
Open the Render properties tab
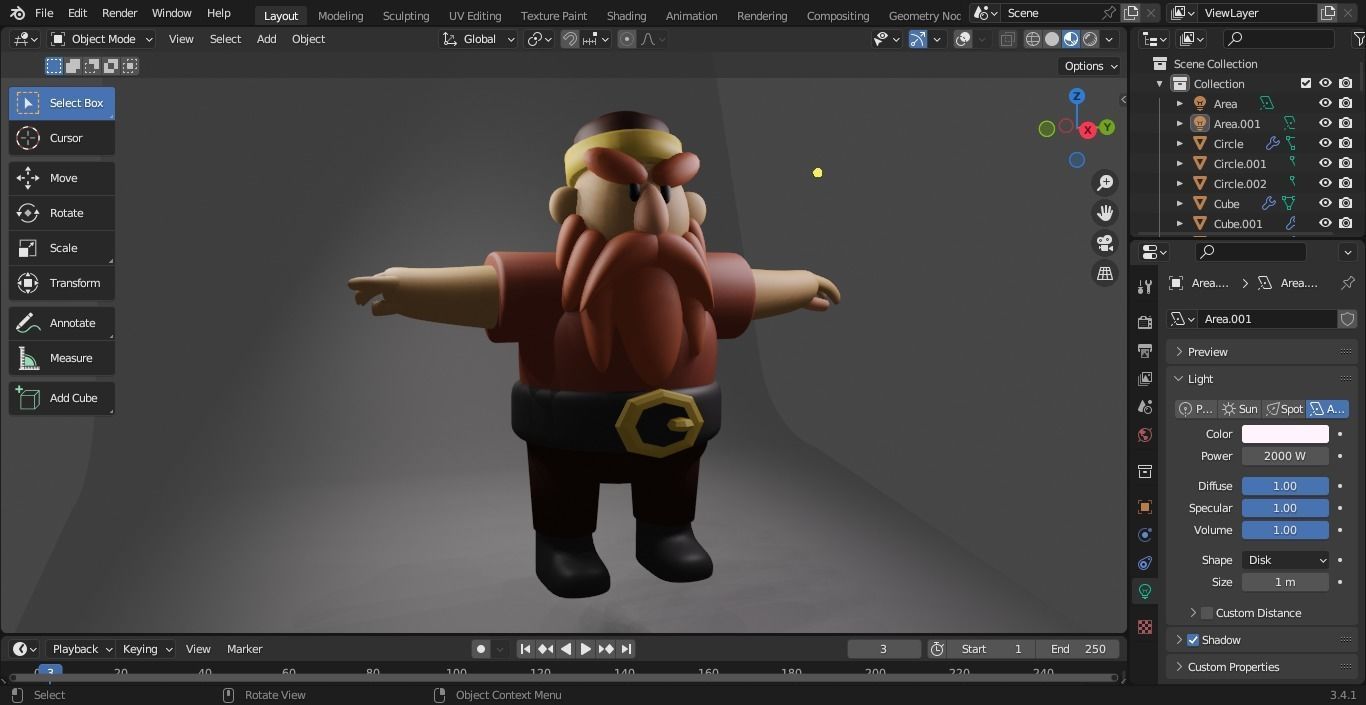pyautogui.click(x=1145, y=322)
